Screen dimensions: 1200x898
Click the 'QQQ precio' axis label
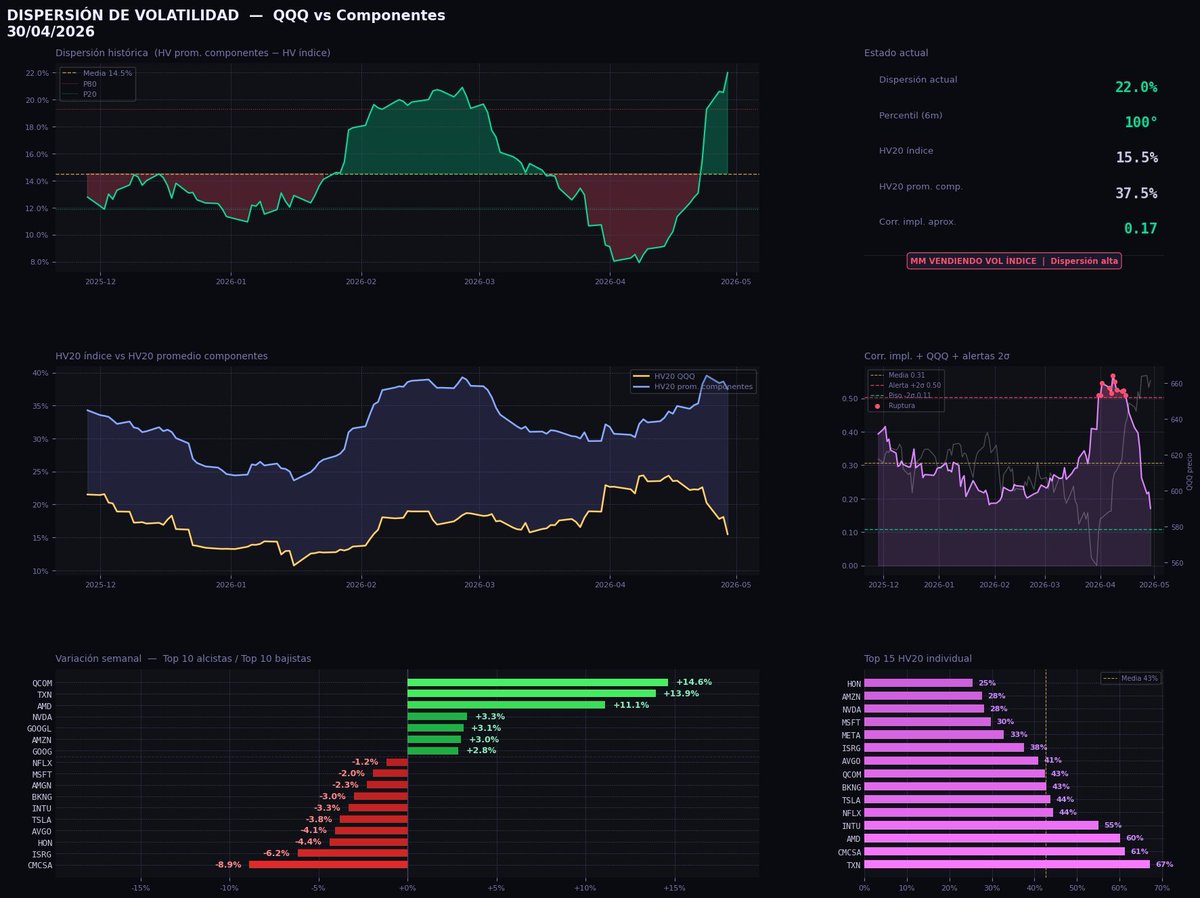click(1189, 469)
